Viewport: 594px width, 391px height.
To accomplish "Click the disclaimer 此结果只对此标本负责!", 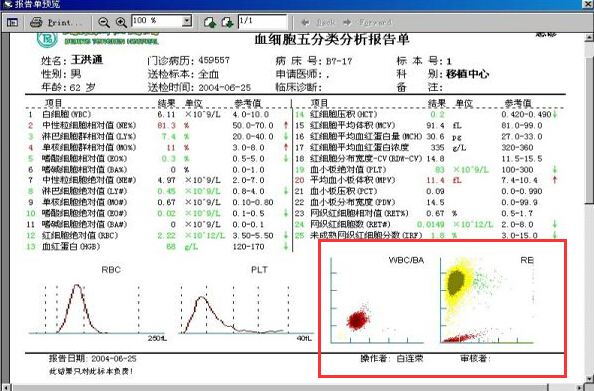I will [91, 371].
